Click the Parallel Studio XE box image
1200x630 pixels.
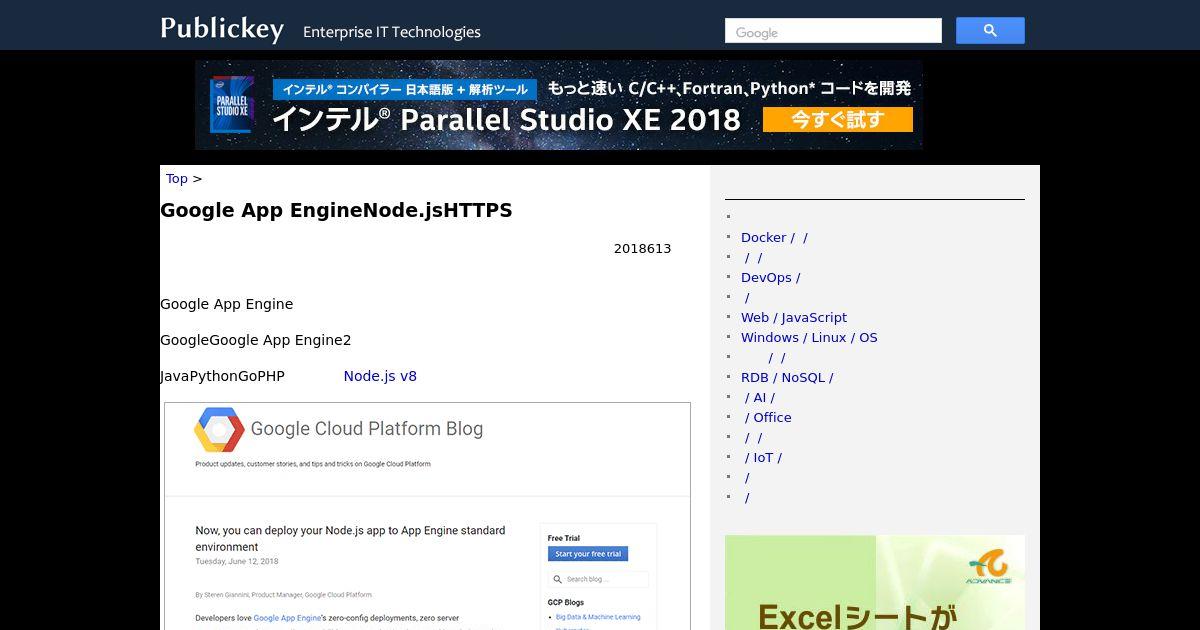coord(232,105)
